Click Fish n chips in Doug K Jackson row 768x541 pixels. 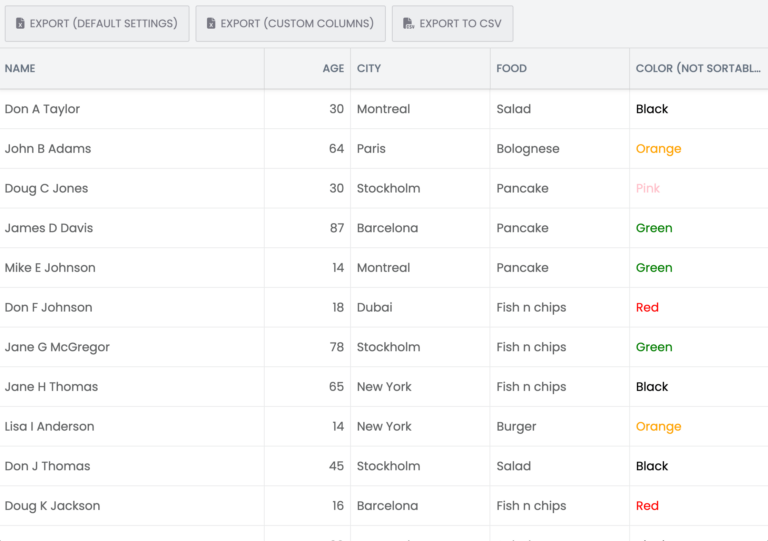(531, 506)
